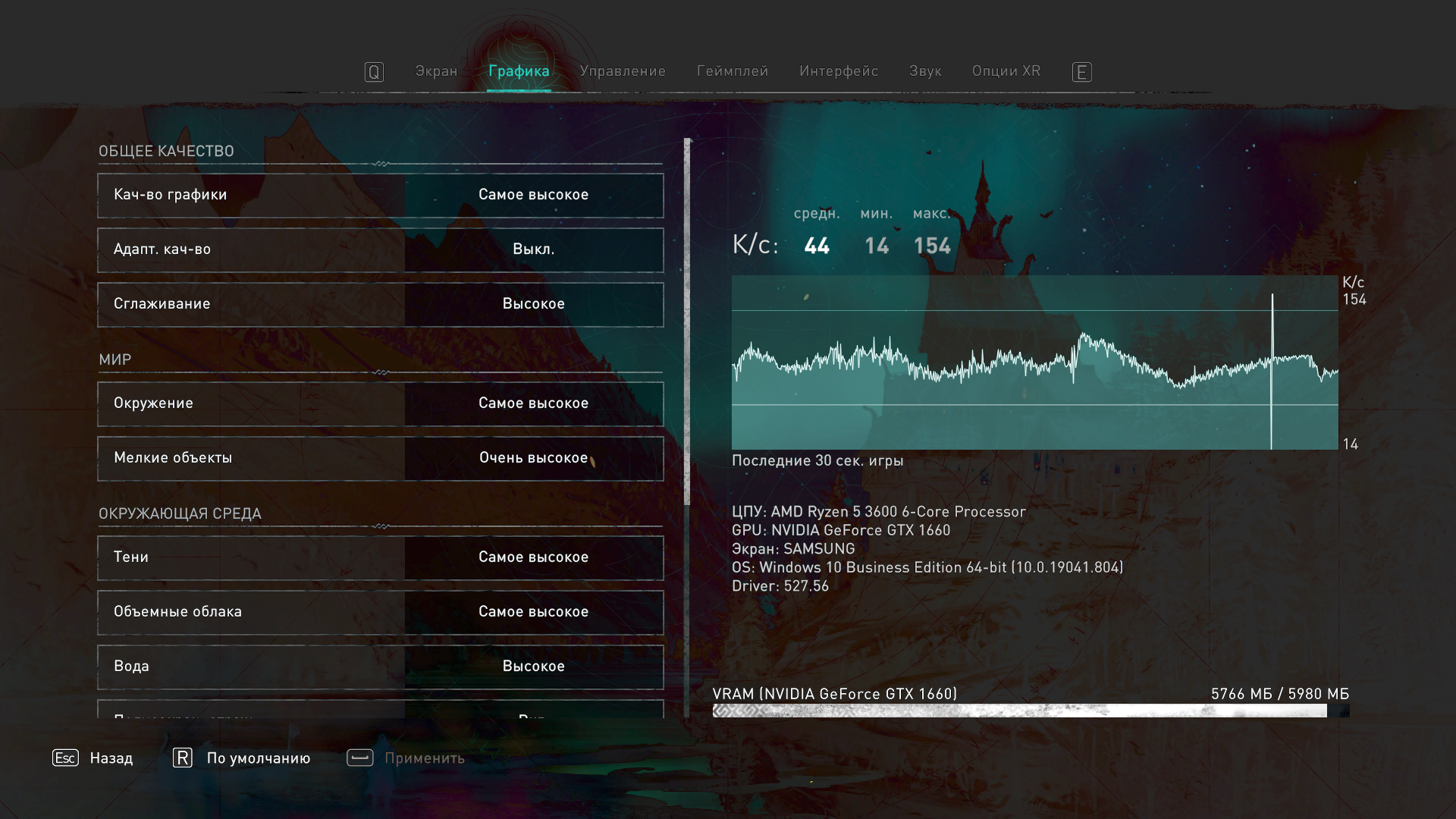
Task: Click the Q previous-tab key icon
Action: 374,72
